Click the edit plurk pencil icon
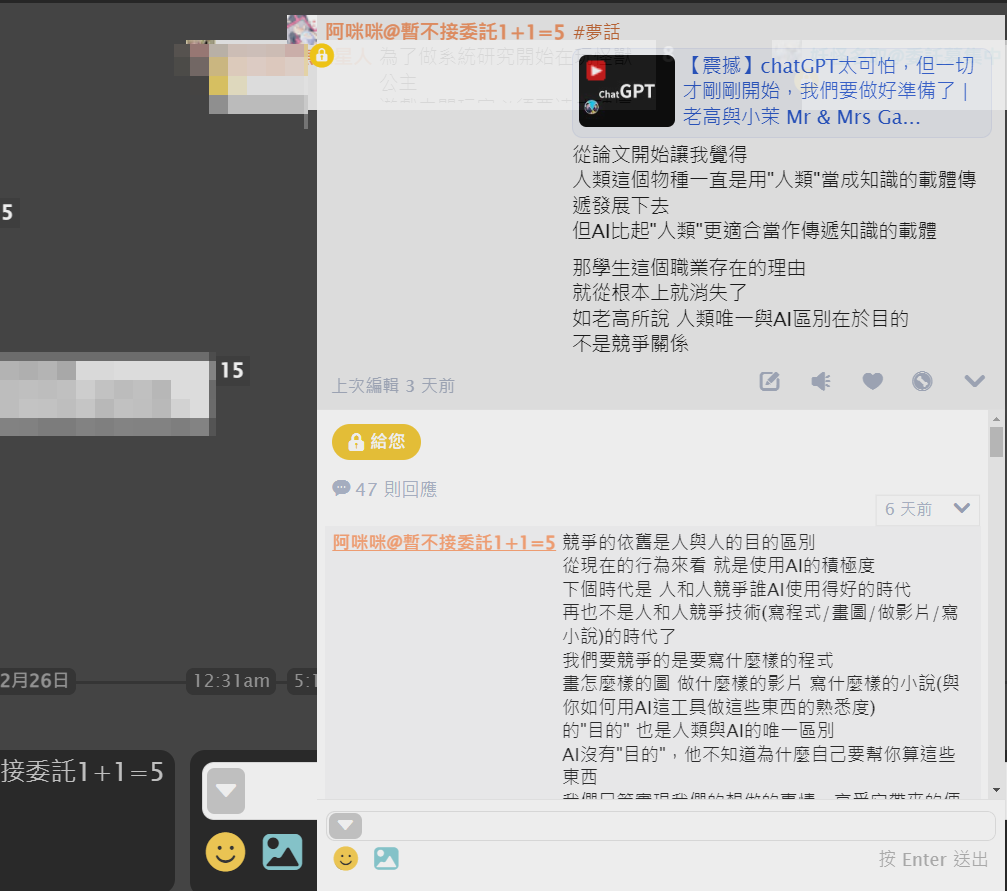Image resolution: width=1007 pixels, height=891 pixels. (x=769, y=382)
